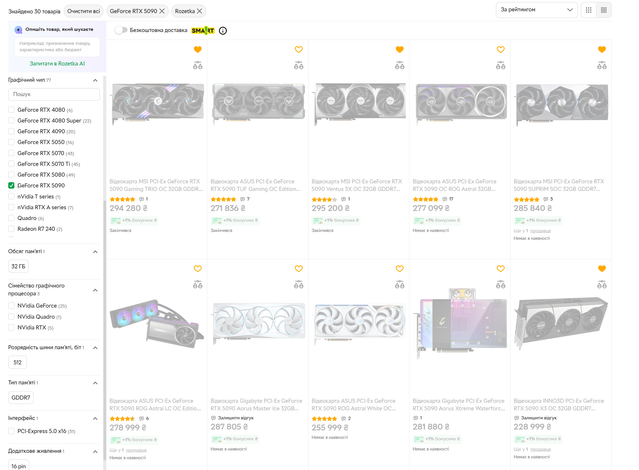The height and width of the screenshot is (470, 639).
Task: Open sort dropdown За рейтингом
Action: (x=536, y=10)
